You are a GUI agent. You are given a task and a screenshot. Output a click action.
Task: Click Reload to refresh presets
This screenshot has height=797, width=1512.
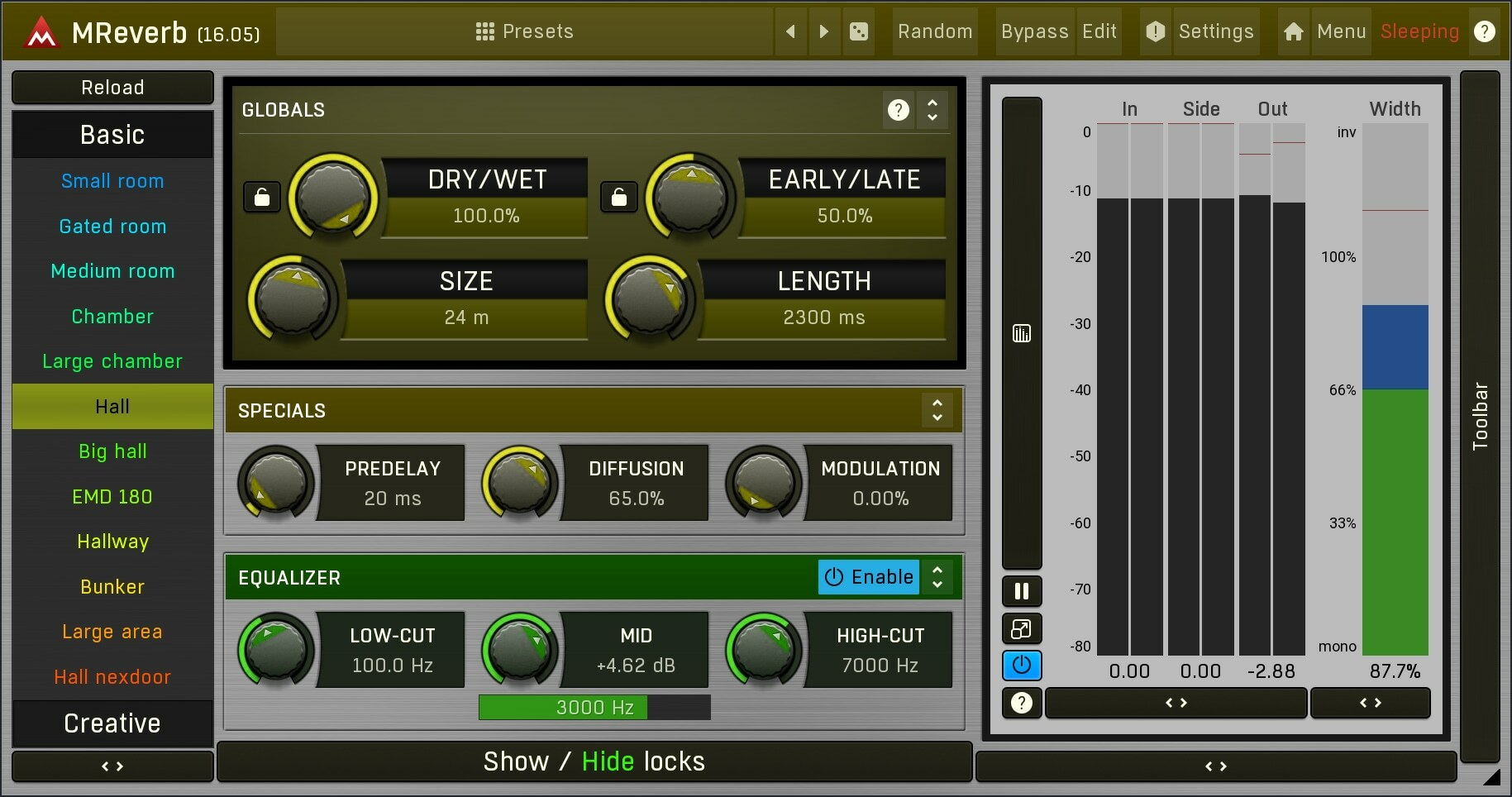tap(112, 87)
